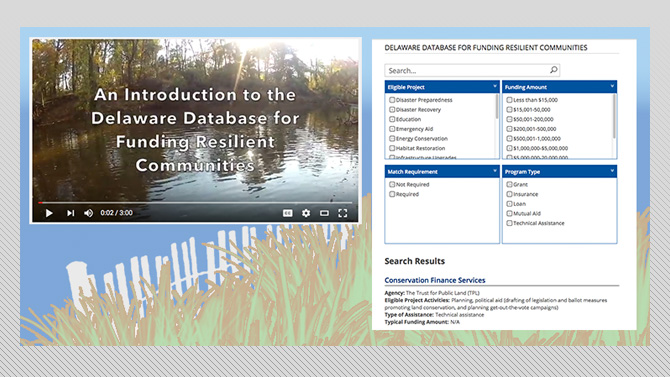The height and width of the screenshot is (377, 670).
Task: Play the introduction video
Action: pos(49,213)
